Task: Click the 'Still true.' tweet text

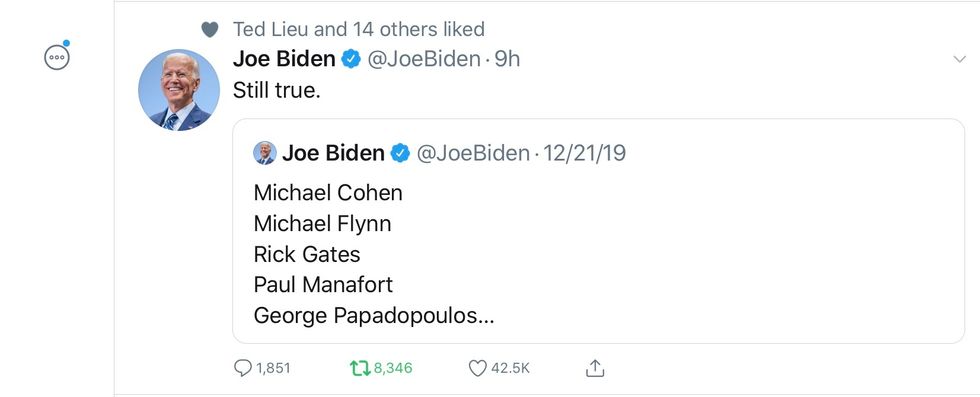Action: pos(277,91)
